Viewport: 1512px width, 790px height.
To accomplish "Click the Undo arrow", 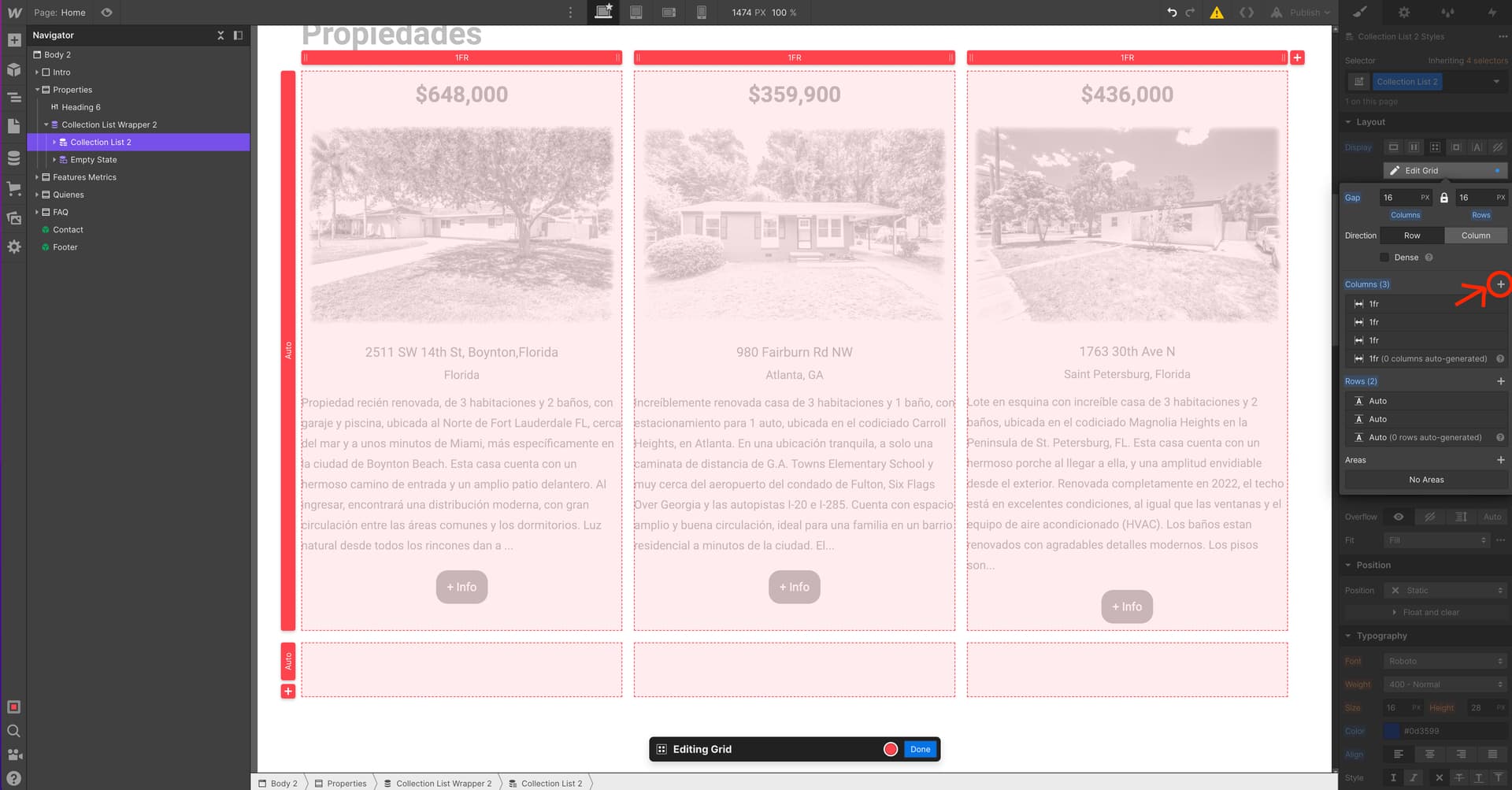I will [1172, 13].
